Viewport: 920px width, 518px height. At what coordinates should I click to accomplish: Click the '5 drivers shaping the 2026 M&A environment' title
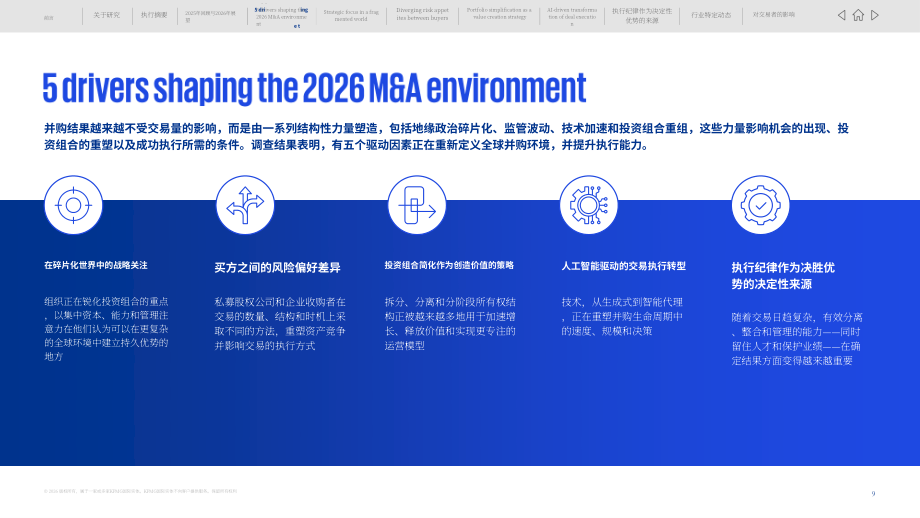click(x=314, y=87)
